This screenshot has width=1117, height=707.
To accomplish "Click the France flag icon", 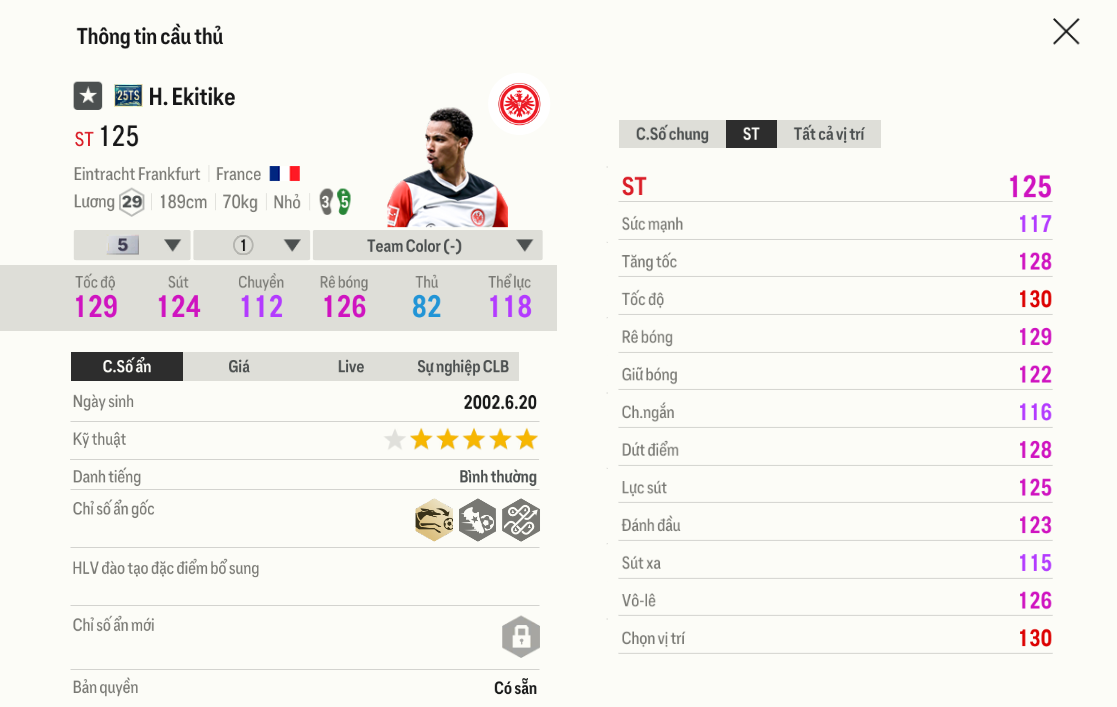I will [285, 174].
